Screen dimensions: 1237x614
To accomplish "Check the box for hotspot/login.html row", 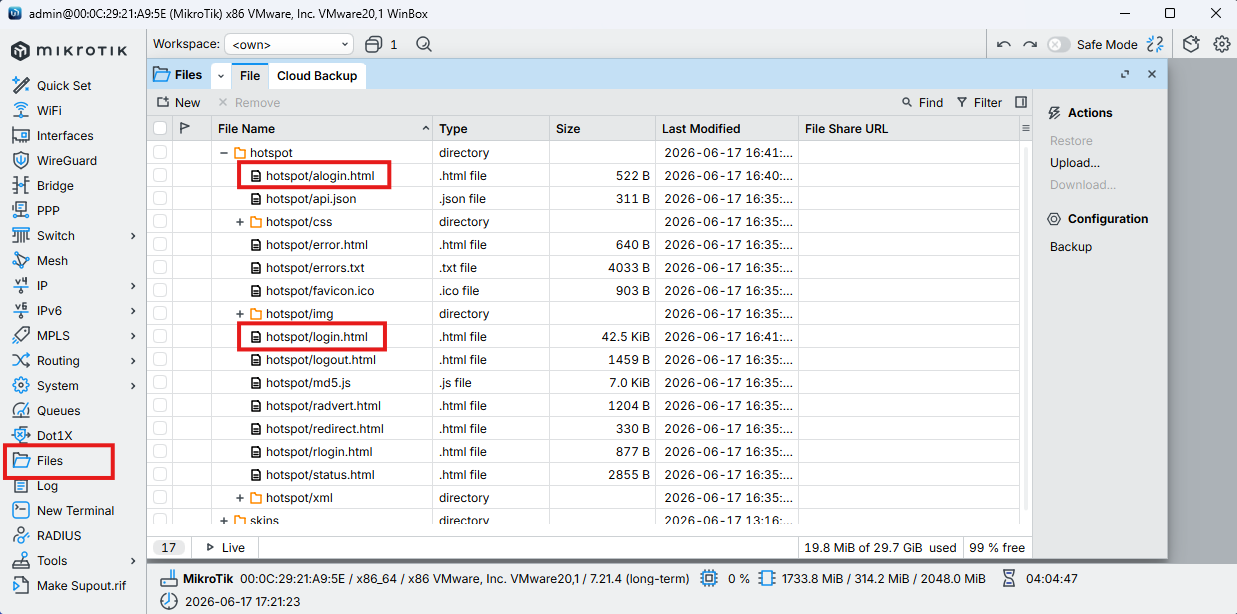I will click(160, 337).
